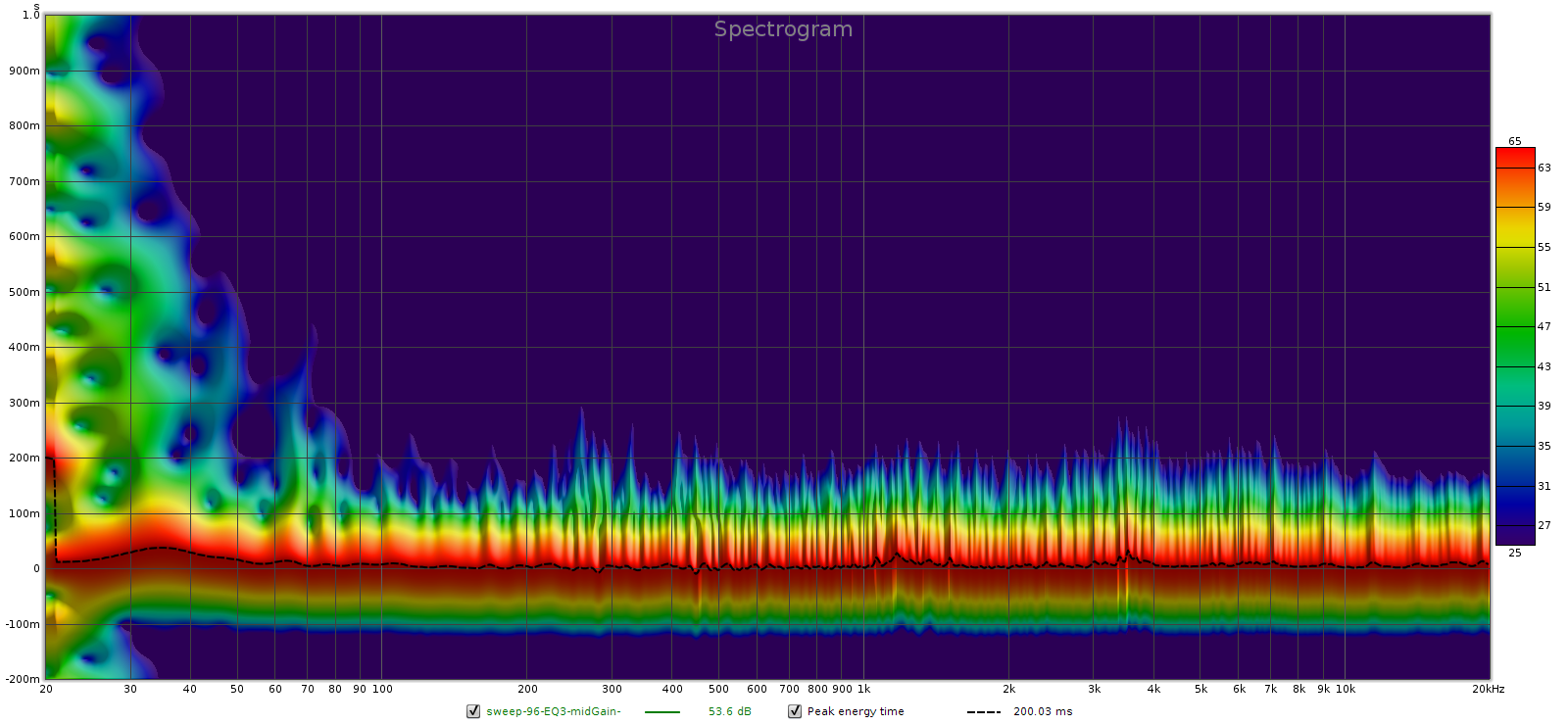Click the rainbow dB colour scale bar

point(1515,346)
